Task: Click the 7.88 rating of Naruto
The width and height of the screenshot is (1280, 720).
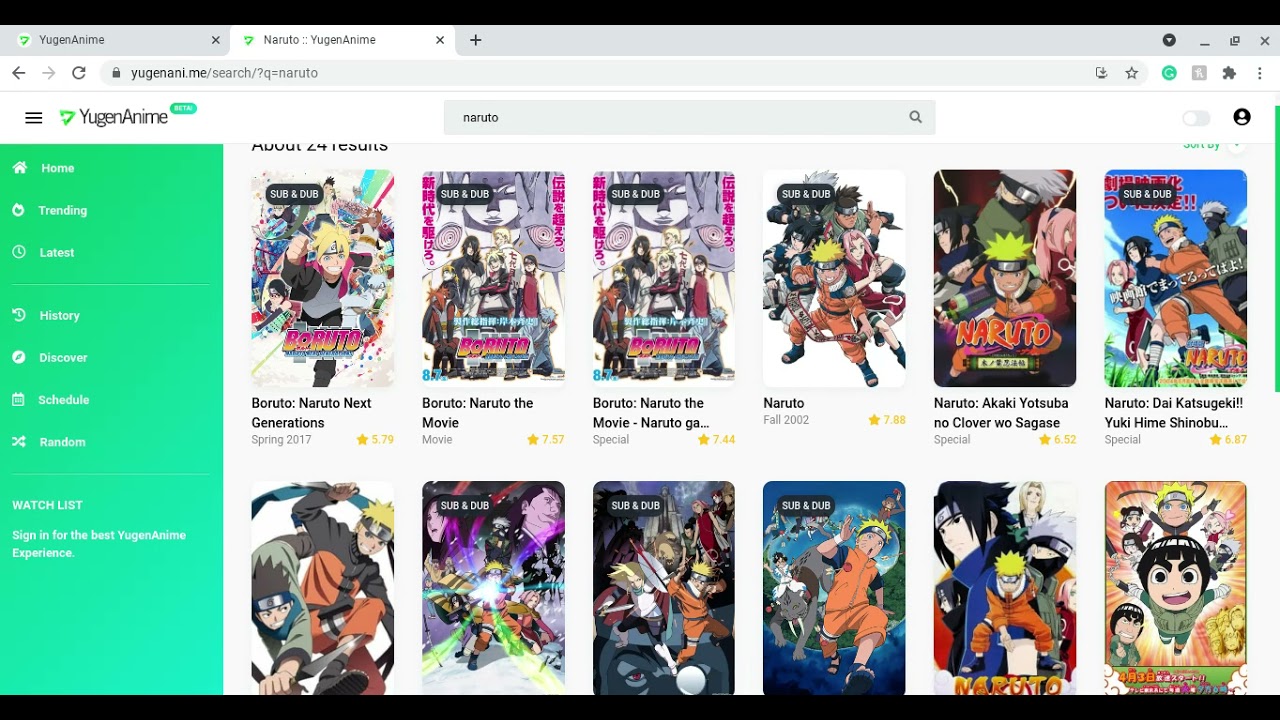Action: (887, 420)
